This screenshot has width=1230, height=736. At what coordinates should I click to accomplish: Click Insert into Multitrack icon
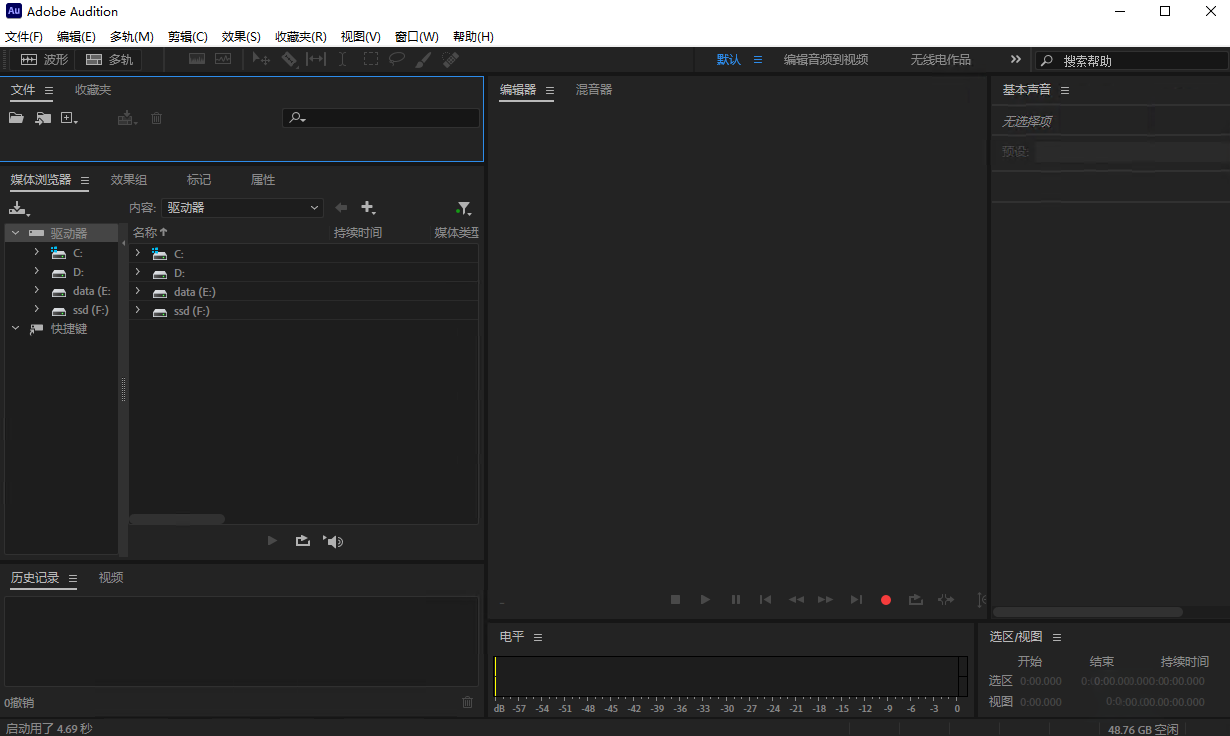point(126,118)
